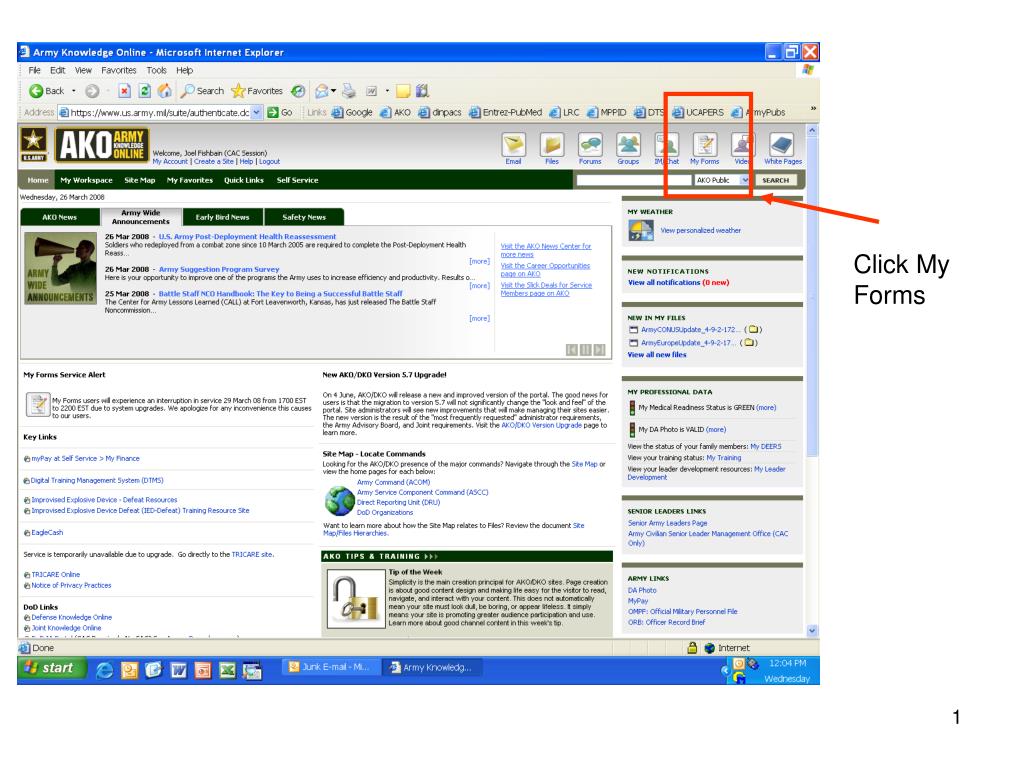Click the announcements next arrow control
Image resolution: width=1024 pixels, height=768 pixels.
[600, 350]
